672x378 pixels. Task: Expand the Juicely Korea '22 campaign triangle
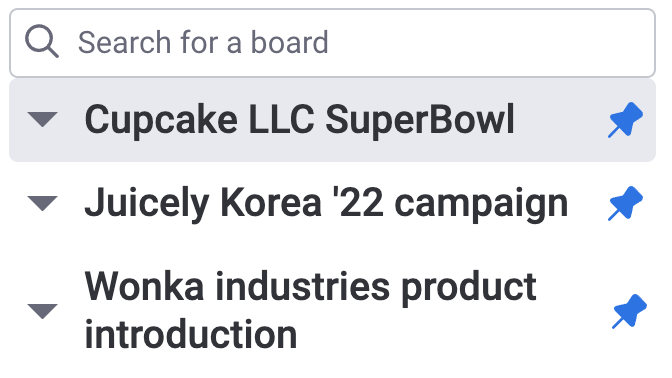[x=42, y=203]
